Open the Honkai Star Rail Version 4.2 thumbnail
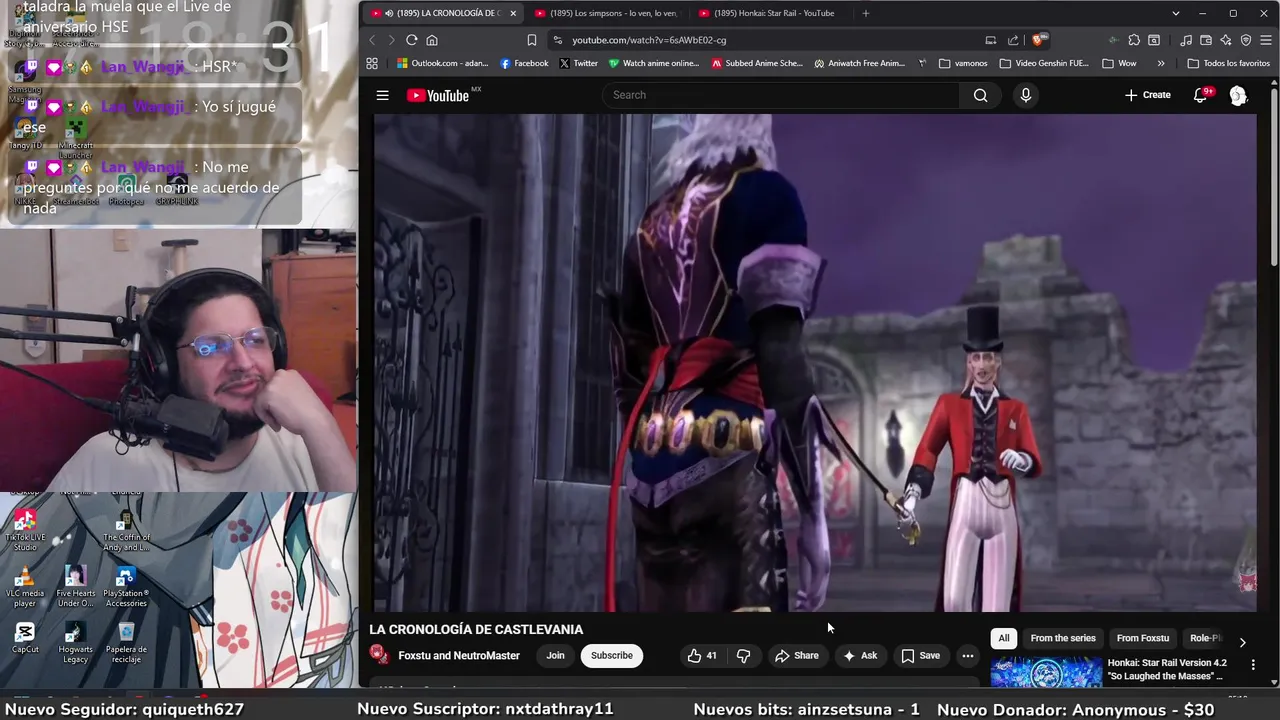 coord(1046,672)
